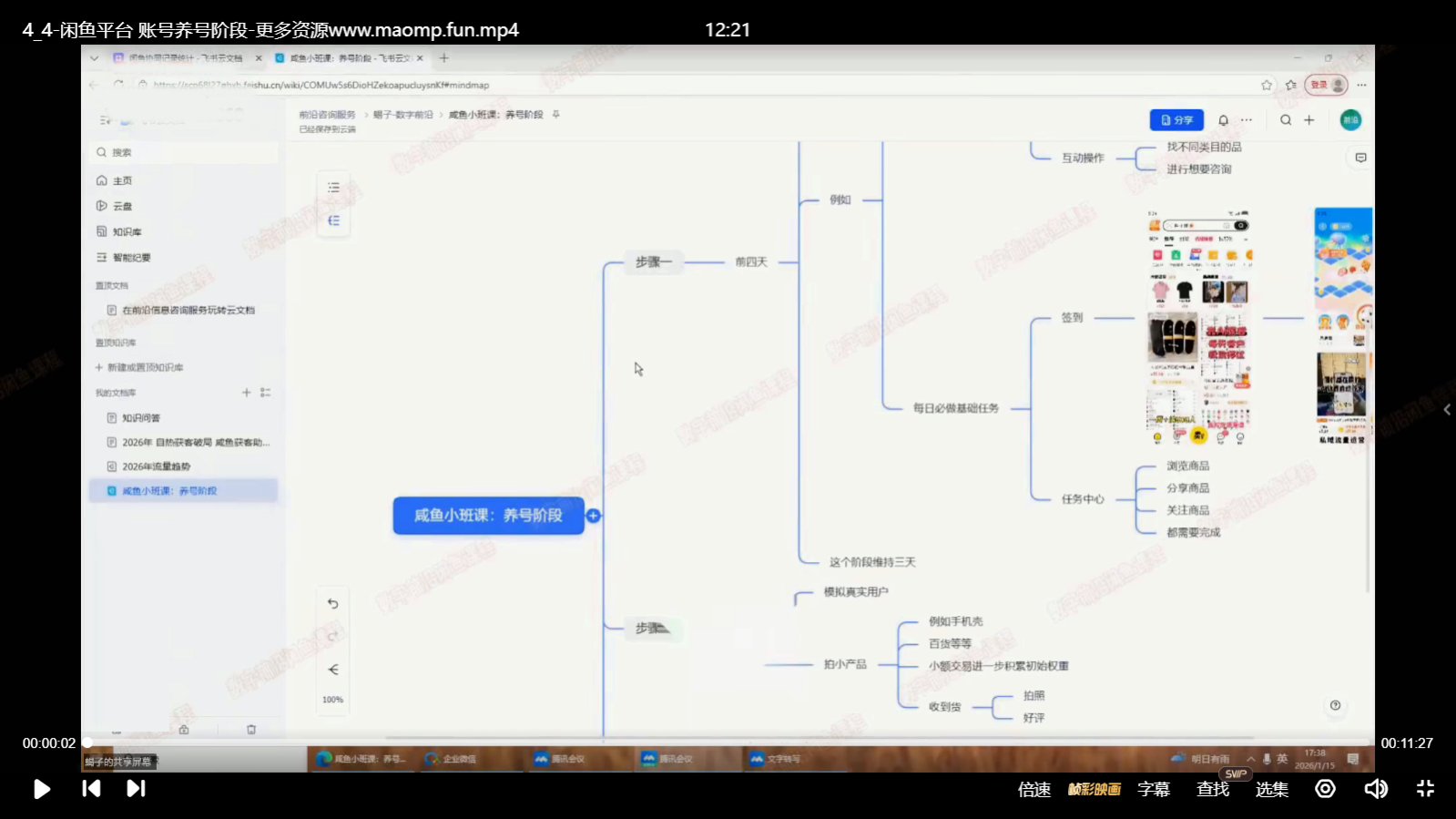The height and width of the screenshot is (819, 1456).
Task: Click the video progress bar handle
Action: [x=87, y=742]
